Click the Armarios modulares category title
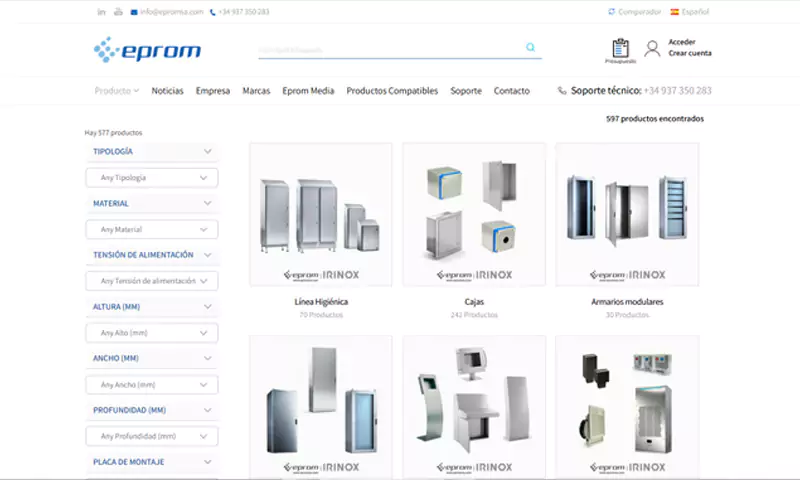 click(x=627, y=302)
